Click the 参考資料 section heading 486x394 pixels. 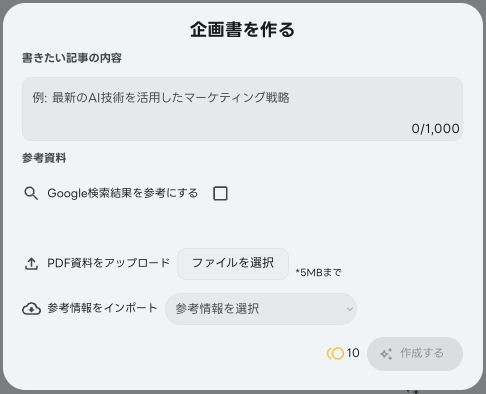[x=44, y=158]
